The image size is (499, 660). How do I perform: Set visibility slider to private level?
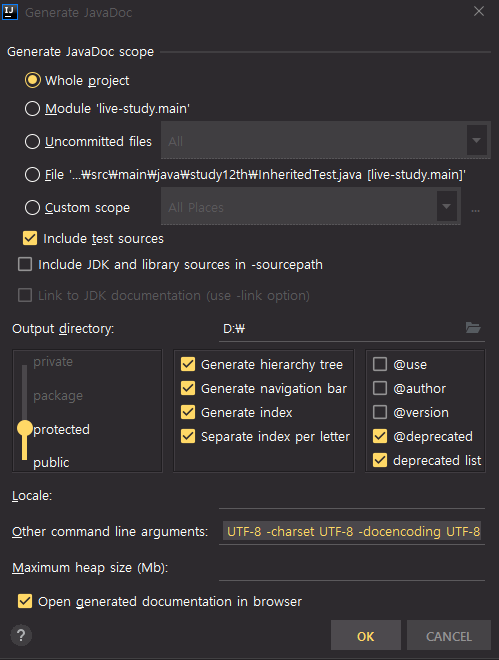click(x=53, y=362)
